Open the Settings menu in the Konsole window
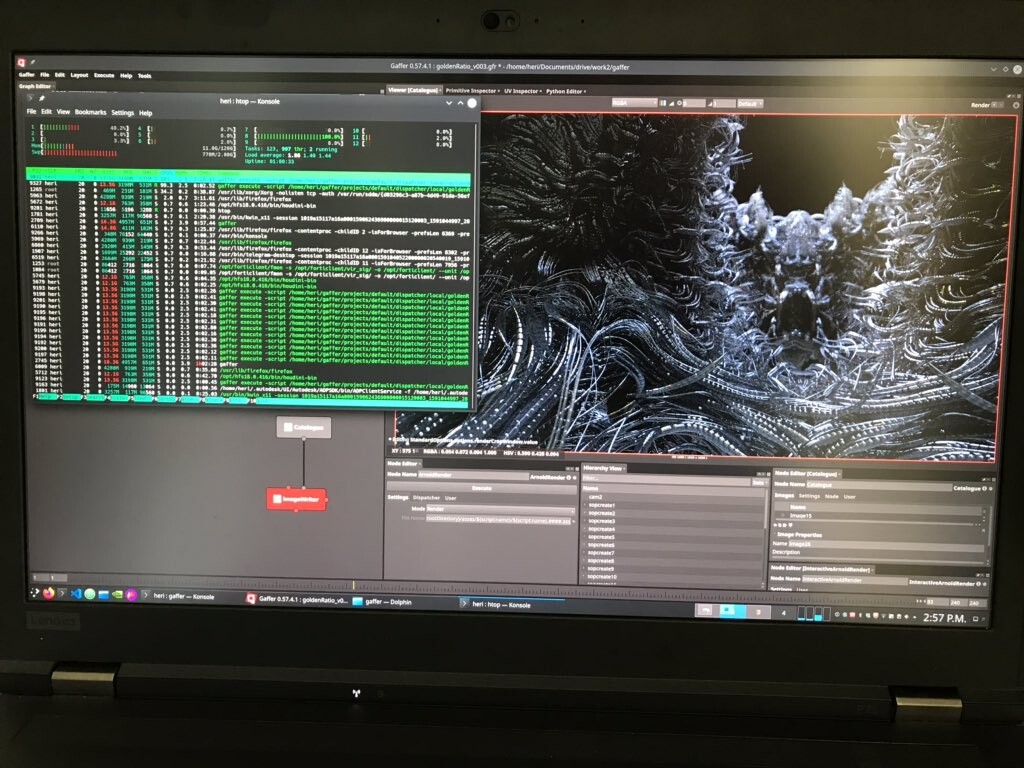Viewport: 1024px width, 768px height. (122, 113)
